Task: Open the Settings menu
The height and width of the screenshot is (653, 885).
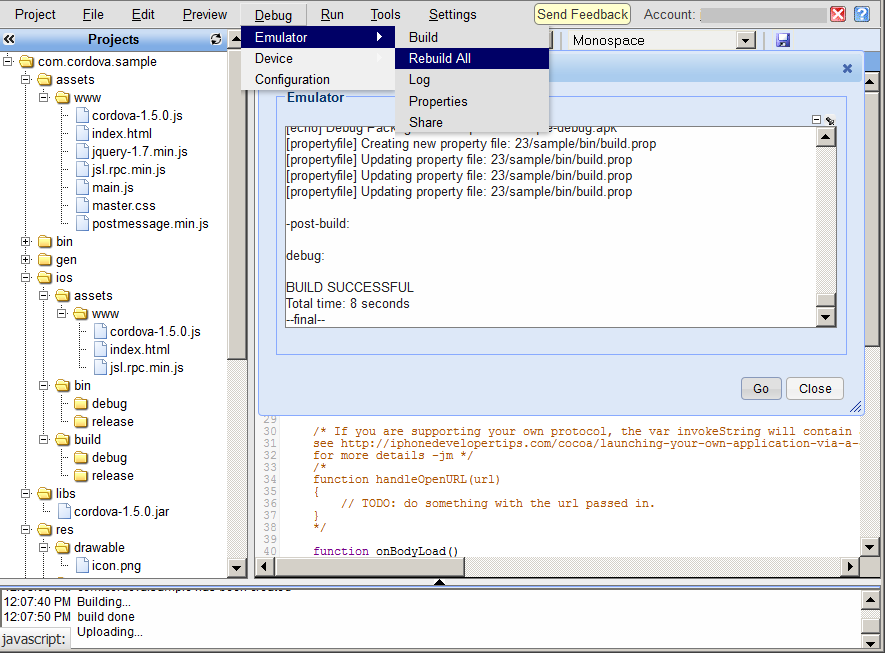Action: pyautogui.click(x=453, y=15)
